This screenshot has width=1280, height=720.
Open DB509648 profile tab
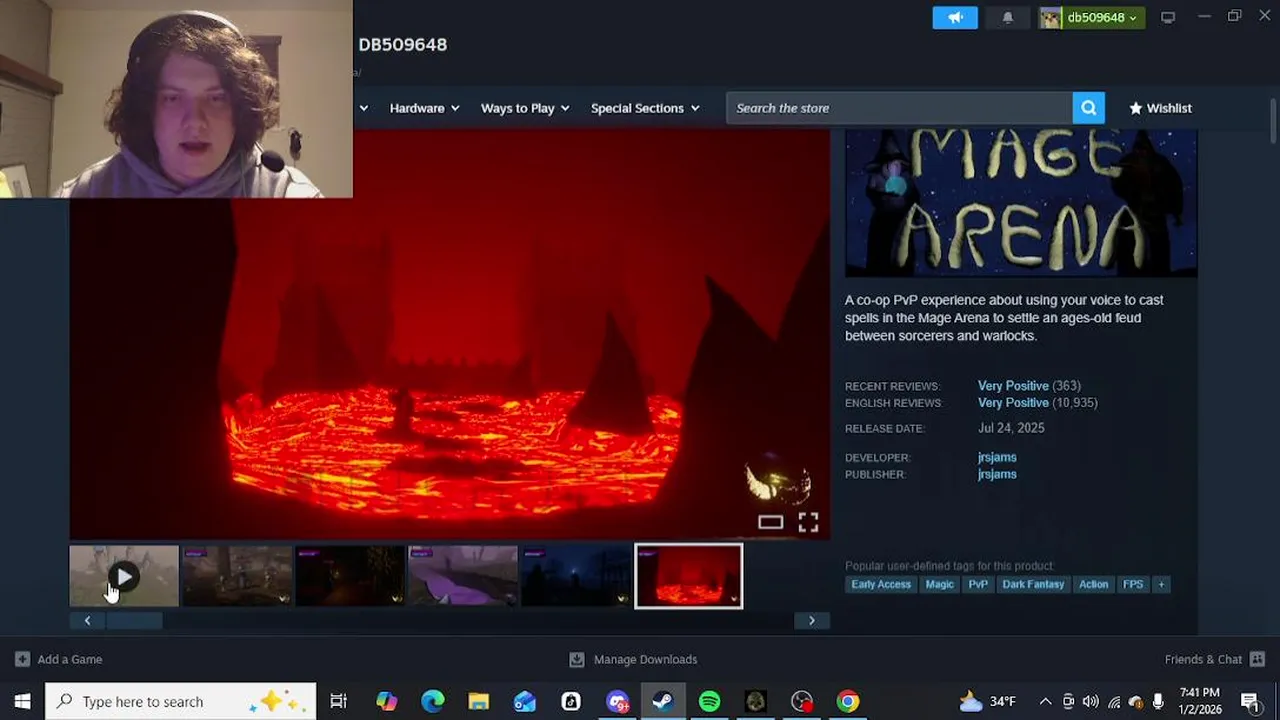pyautogui.click(x=402, y=44)
